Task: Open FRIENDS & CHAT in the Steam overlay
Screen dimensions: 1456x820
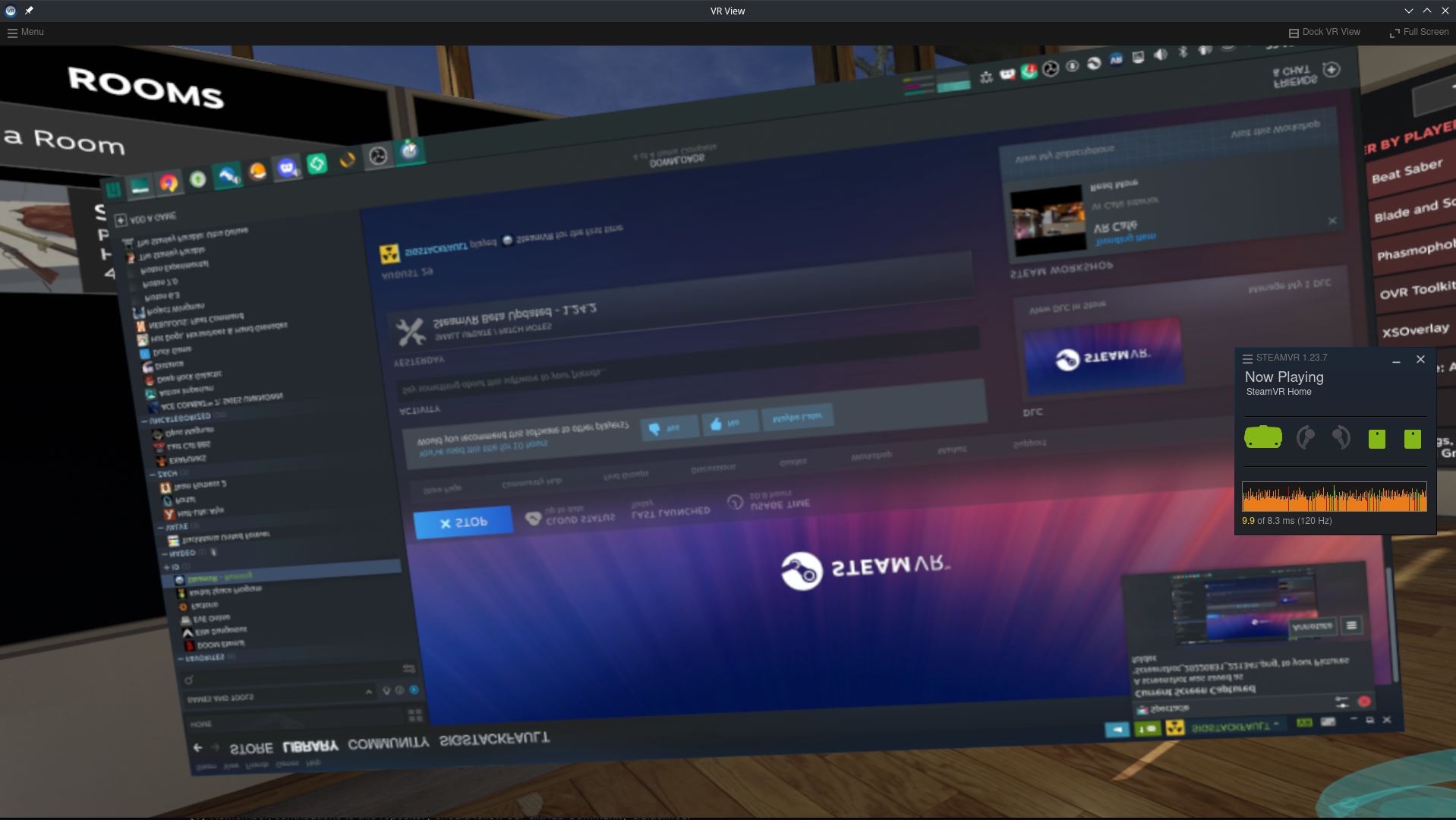Action: pyautogui.click(x=1297, y=72)
